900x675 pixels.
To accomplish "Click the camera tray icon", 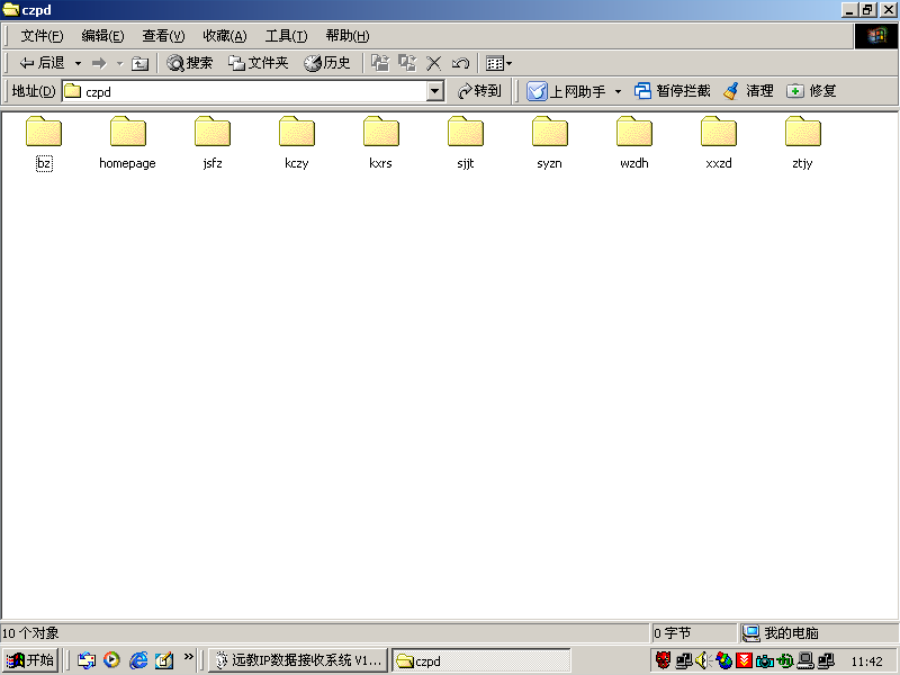I will click(765, 661).
